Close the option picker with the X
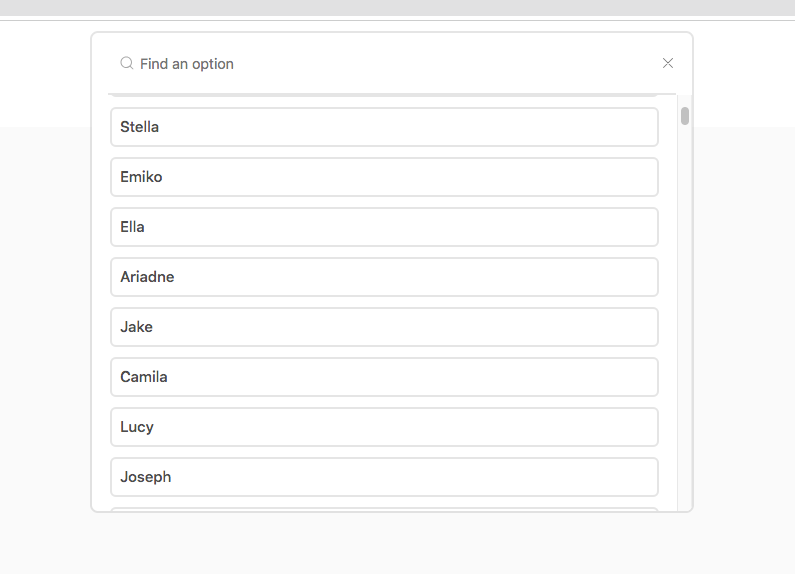The height and width of the screenshot is (574, 795). pyautogui.click(x=668, y=63)
